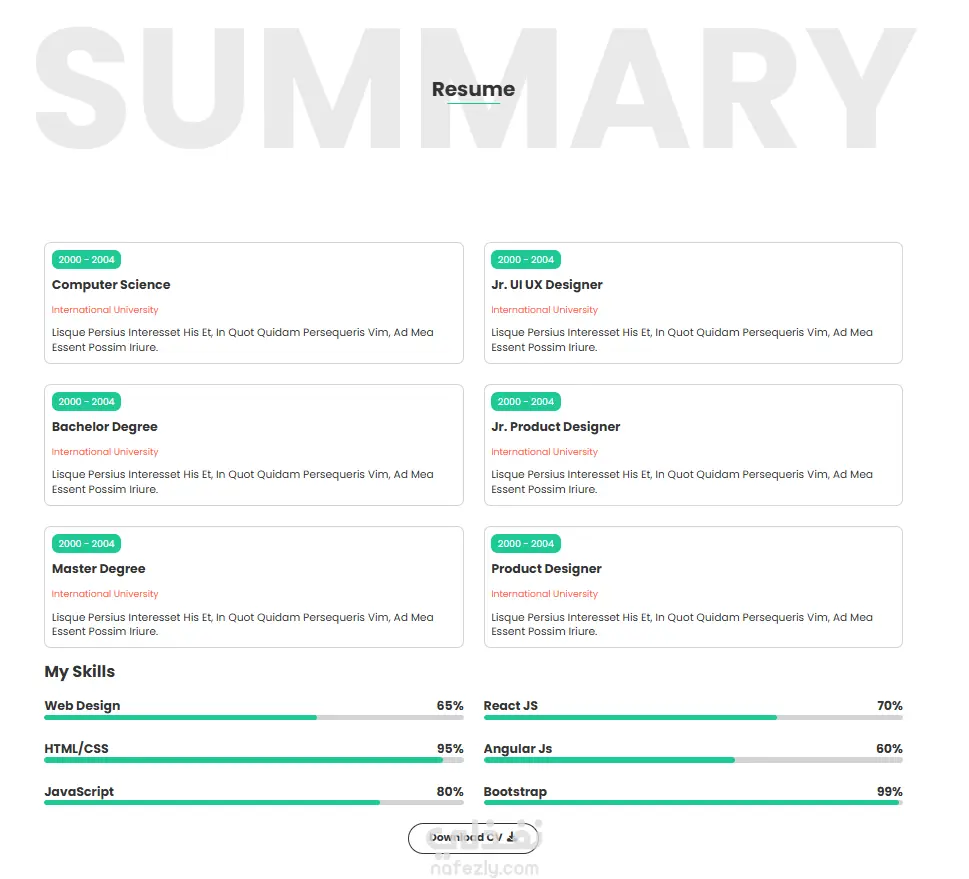The image size is (969, 879).
Task: Click the Computer Science date badge
Action: pyautogui.click(x=86, y=260)
